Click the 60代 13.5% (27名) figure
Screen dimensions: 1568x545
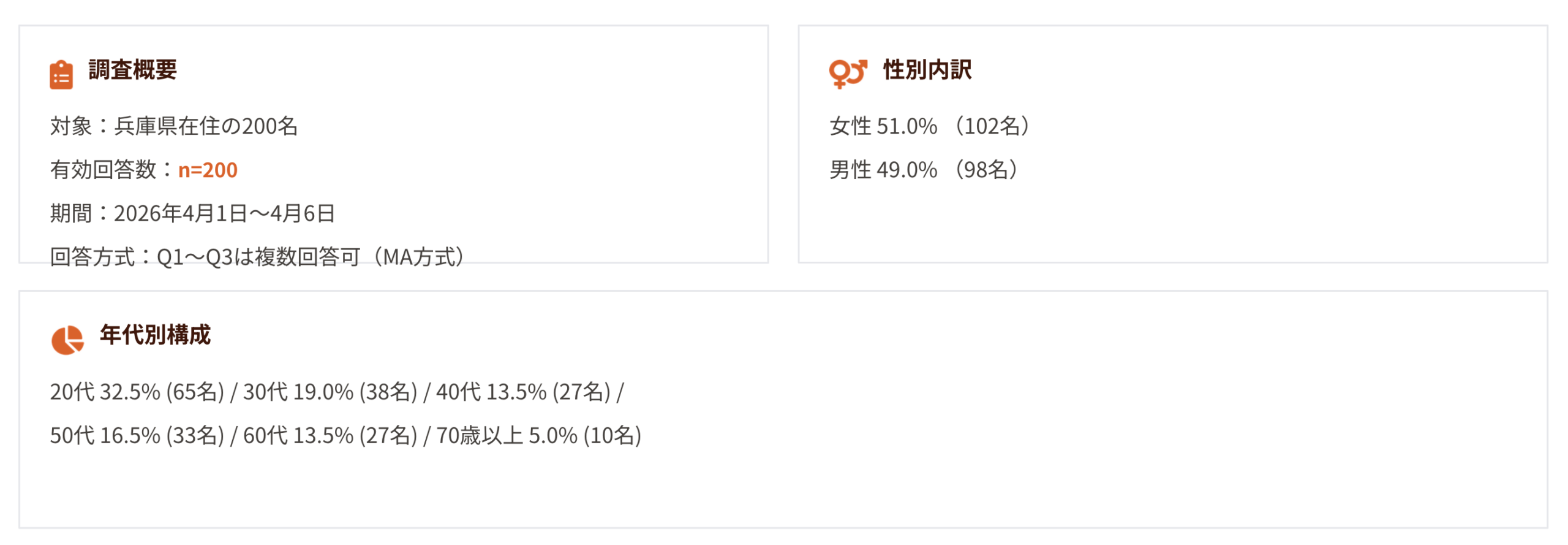[330, 435]
